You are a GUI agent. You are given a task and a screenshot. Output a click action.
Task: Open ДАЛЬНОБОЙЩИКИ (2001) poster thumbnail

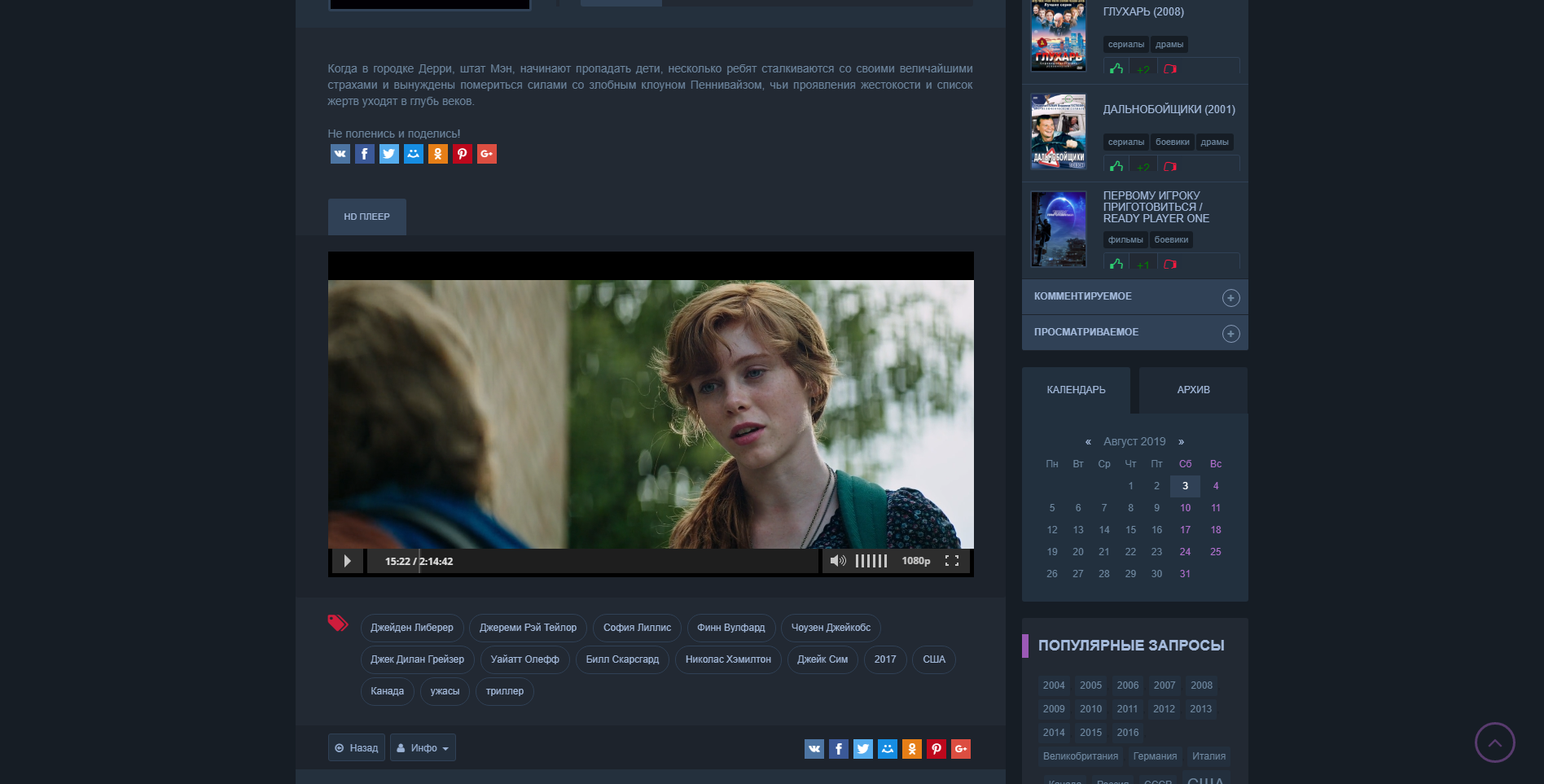point(1059,131)
